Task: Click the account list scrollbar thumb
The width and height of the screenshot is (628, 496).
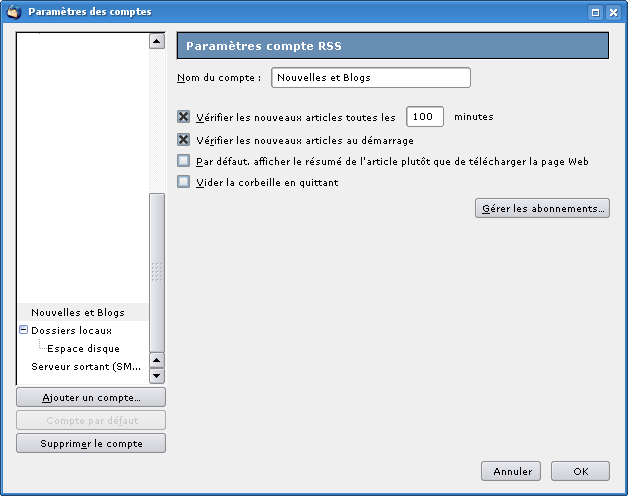Action: point(157,272)
